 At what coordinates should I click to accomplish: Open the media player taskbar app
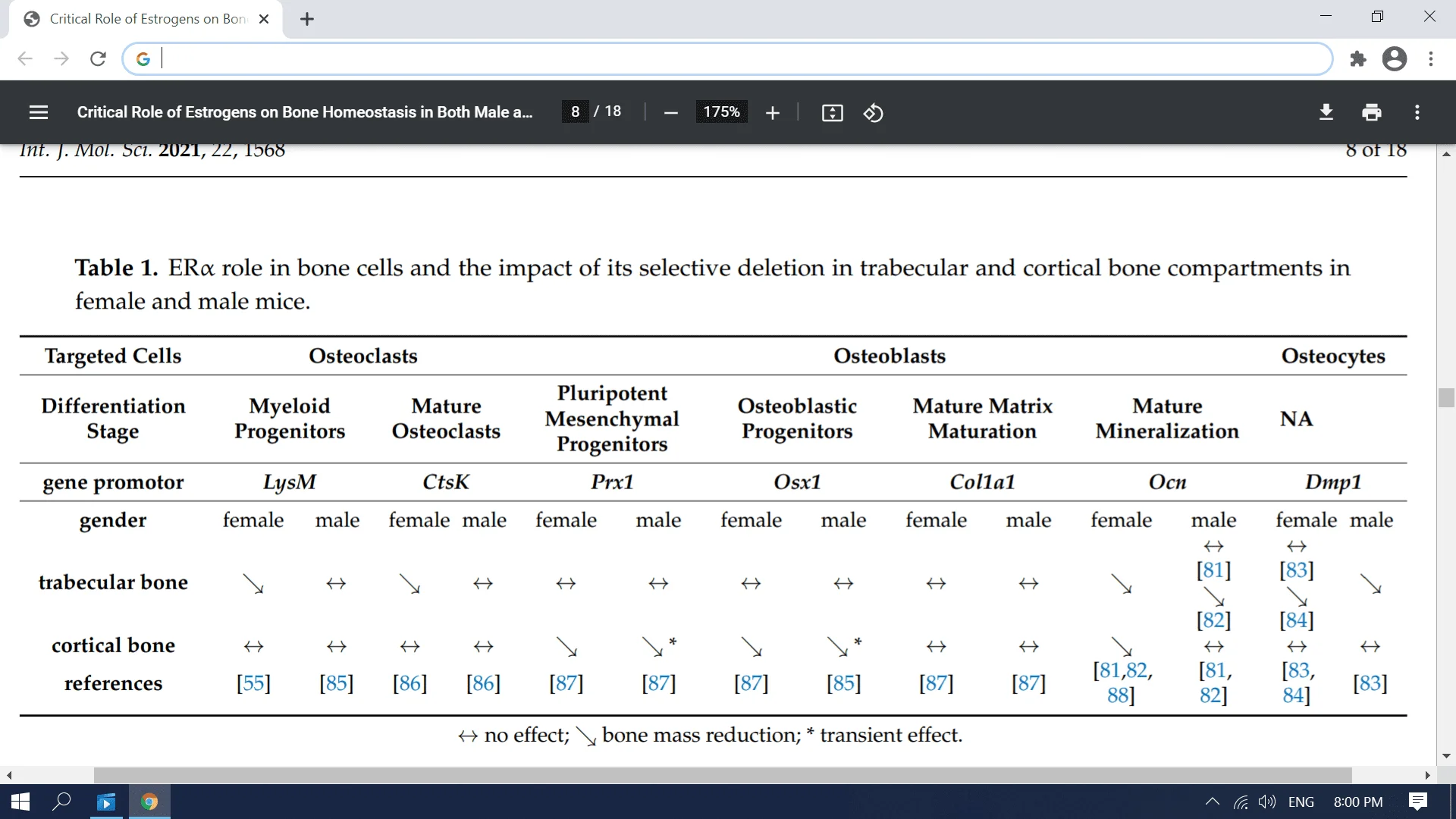click(x=106, y=802)
